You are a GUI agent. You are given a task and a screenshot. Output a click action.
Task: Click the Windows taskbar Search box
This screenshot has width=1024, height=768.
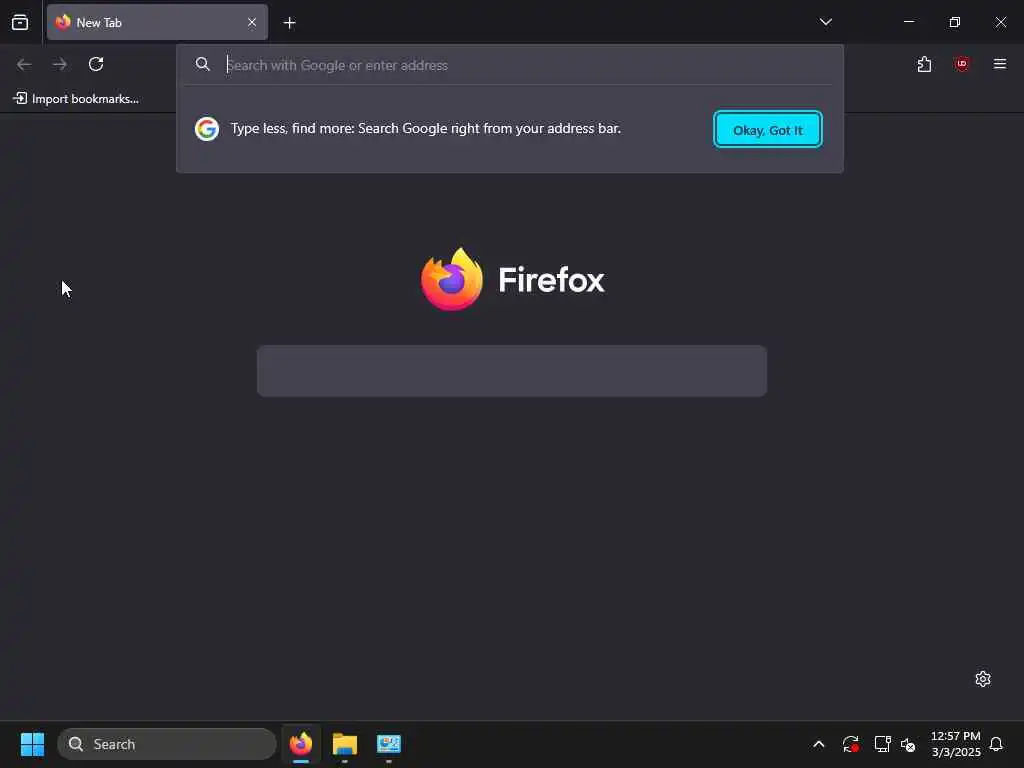pyautogui.click(x=167, y=744)
